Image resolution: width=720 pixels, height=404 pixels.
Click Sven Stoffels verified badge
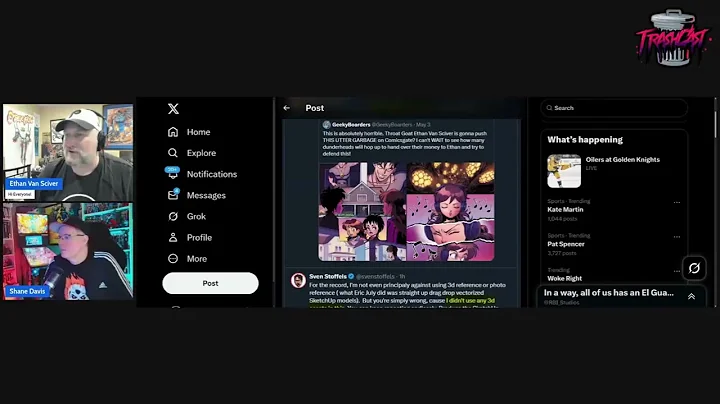(351, 276)
